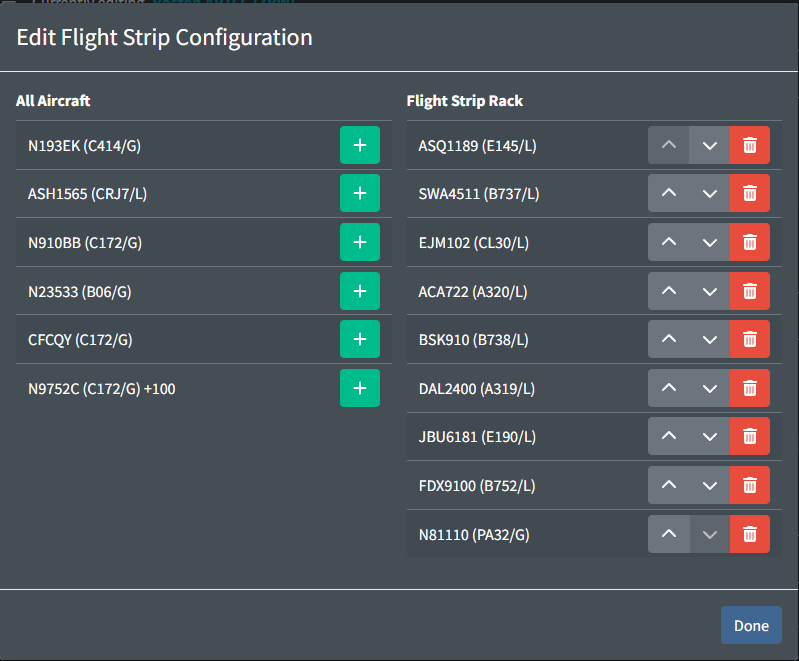This screenshot has height=661, width=799.
Task: Move BSK910 up in the rack
Action: click(x=669, y=339)
